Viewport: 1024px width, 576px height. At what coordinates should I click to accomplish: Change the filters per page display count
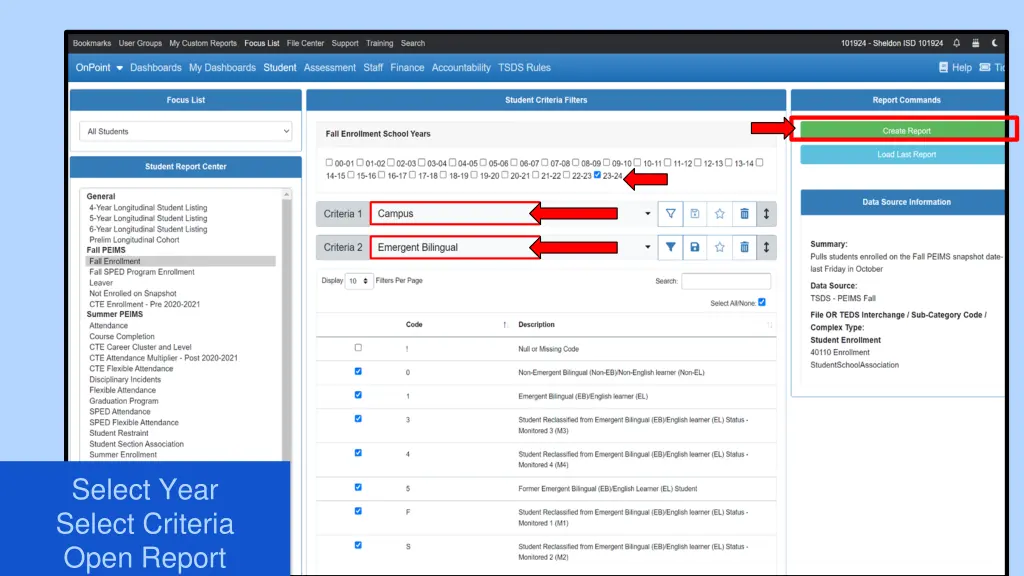click(x=359, y=281)
